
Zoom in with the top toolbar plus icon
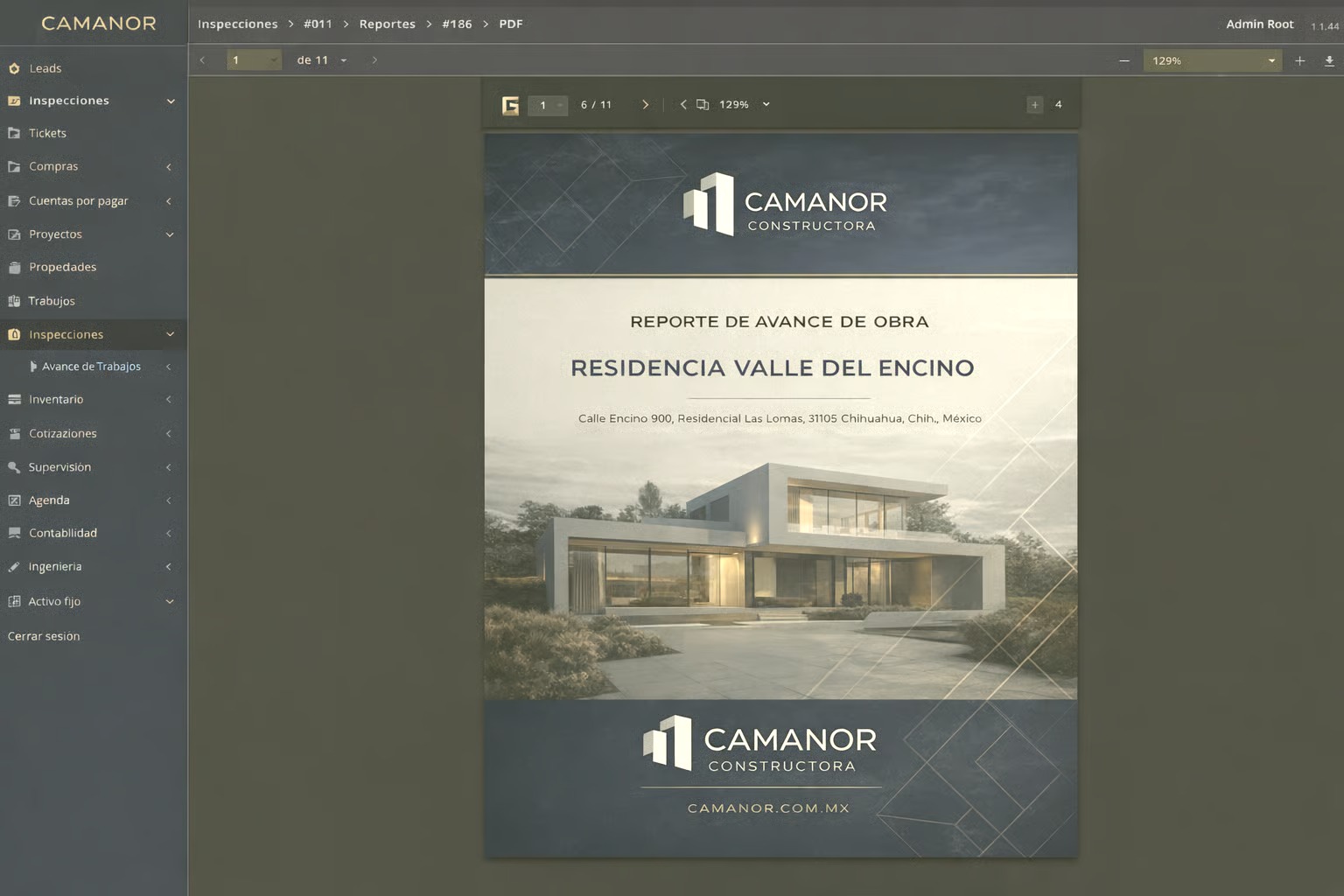click(x=1300, y=60)
